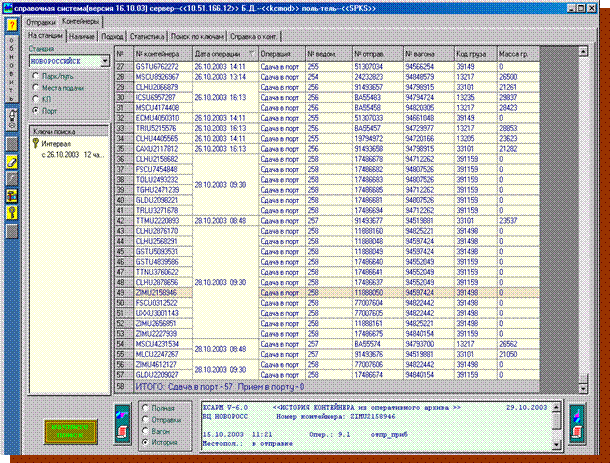Image resolution: width=610 pixels, height=463 pixels.
Task: Sort by the "№ контейнера" column header
Action: coord(163,54)
